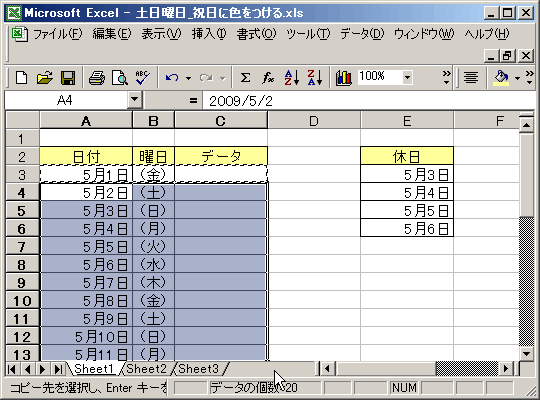
Task: Switch to Sheet2 tab
Action: tap(146, 369)
